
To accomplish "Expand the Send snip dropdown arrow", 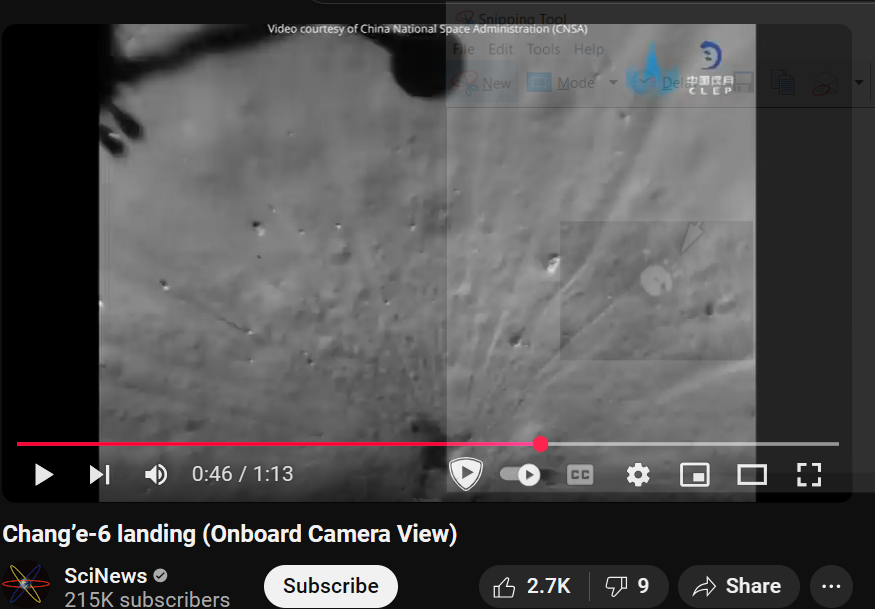I will click(859, 83).
